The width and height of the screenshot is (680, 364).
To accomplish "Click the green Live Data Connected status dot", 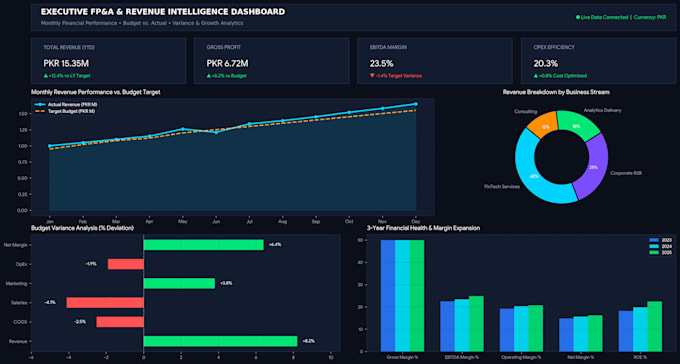I will click(x=578, y=17).
